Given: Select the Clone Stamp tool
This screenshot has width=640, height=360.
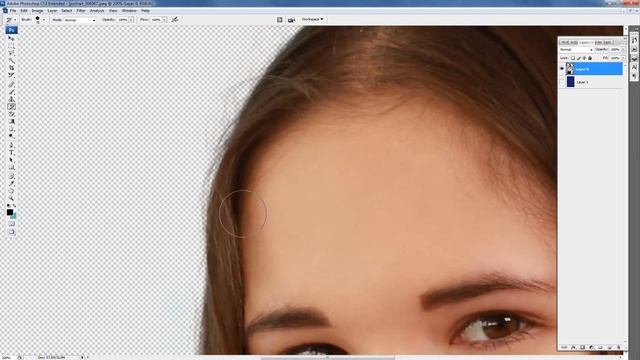Looking at the screenshot, I should click(x=11, y=99).
